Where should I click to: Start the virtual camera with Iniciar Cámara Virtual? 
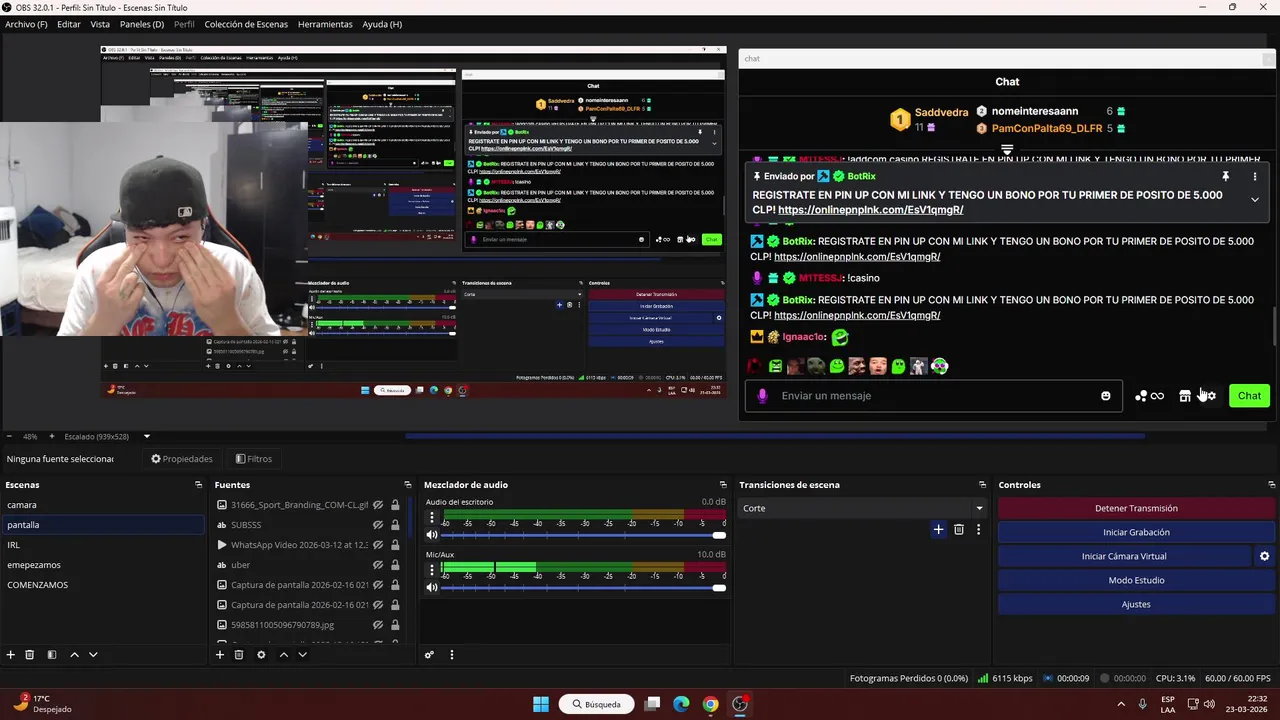pos(1124,556)
